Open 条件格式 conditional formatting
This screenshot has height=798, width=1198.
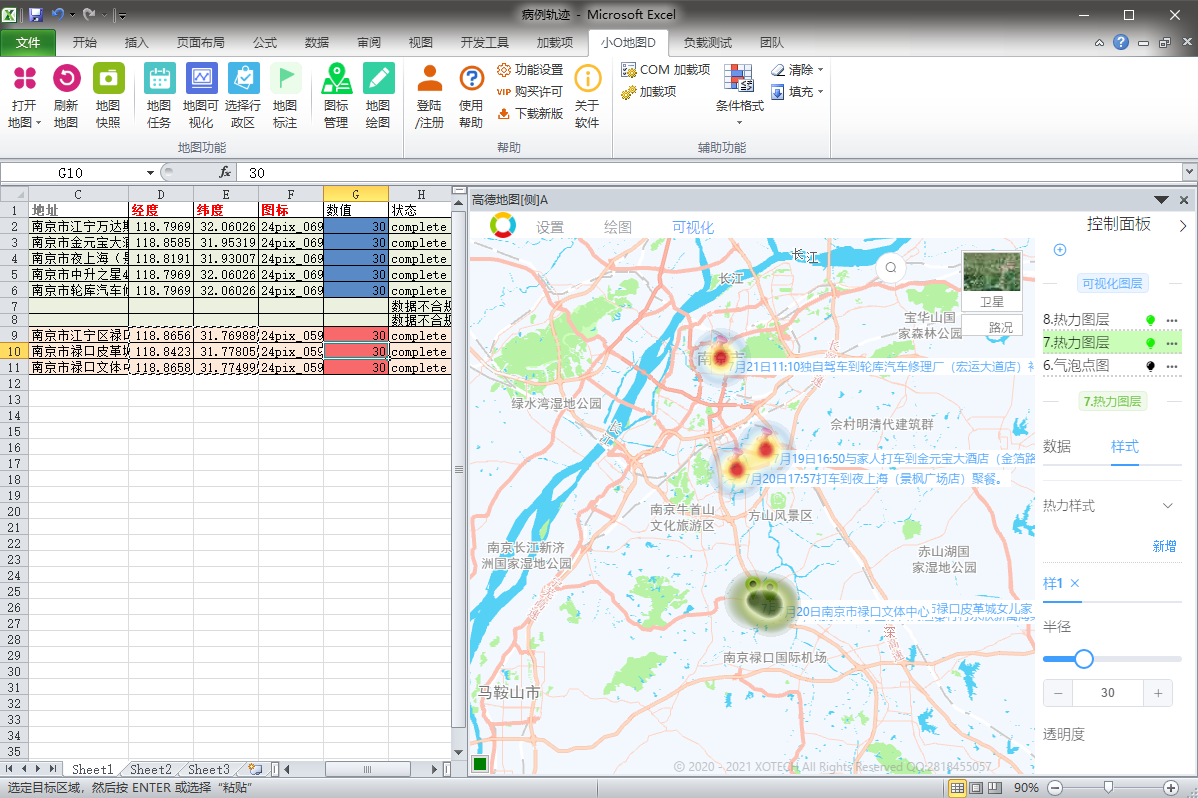click(x=739, y=96)
